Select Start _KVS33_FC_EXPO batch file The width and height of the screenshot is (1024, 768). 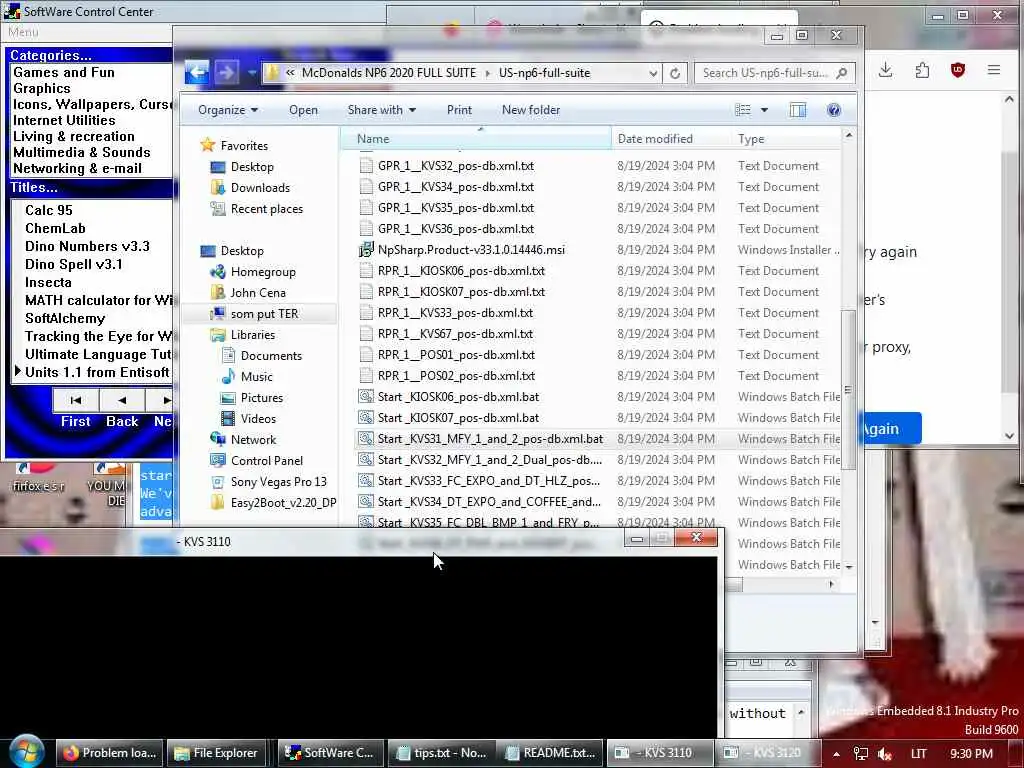point(488,481)
